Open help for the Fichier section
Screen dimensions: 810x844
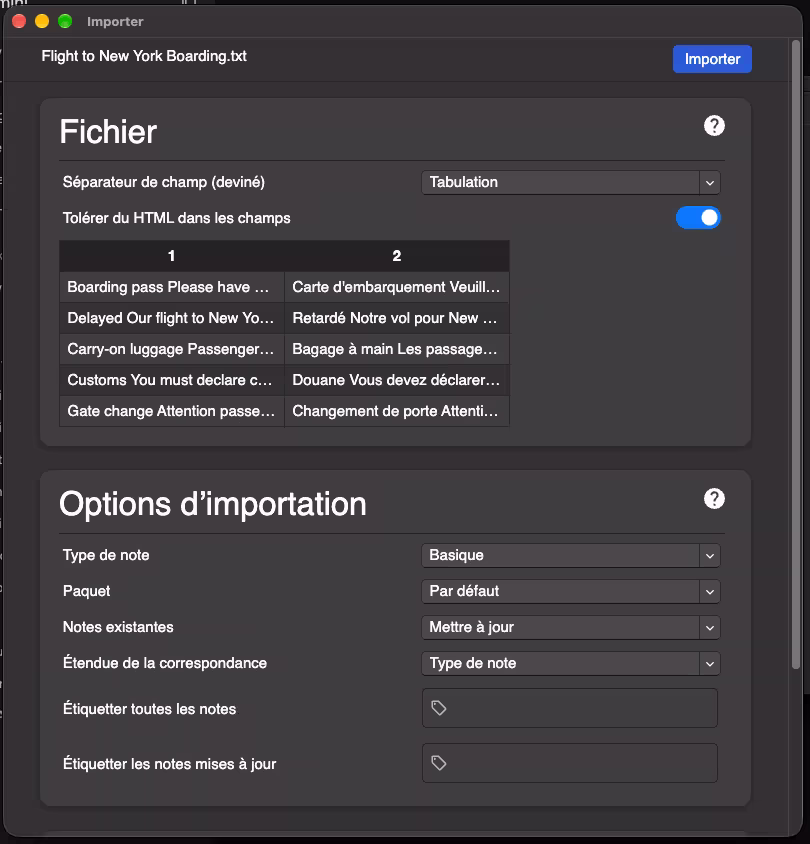(x=714, y=126)
